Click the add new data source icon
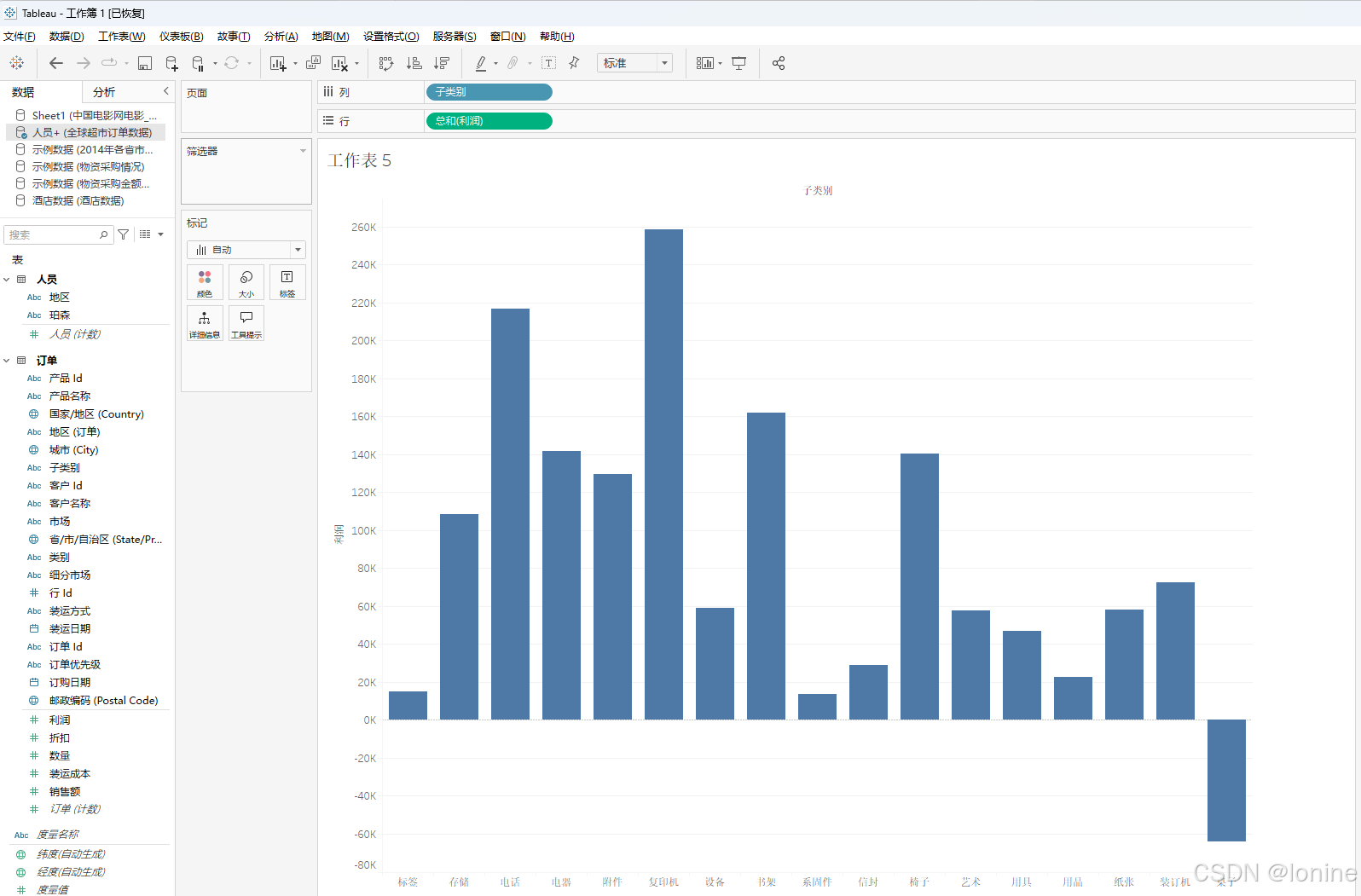This screenshot has width=1361, height=896. pos(171,63)
